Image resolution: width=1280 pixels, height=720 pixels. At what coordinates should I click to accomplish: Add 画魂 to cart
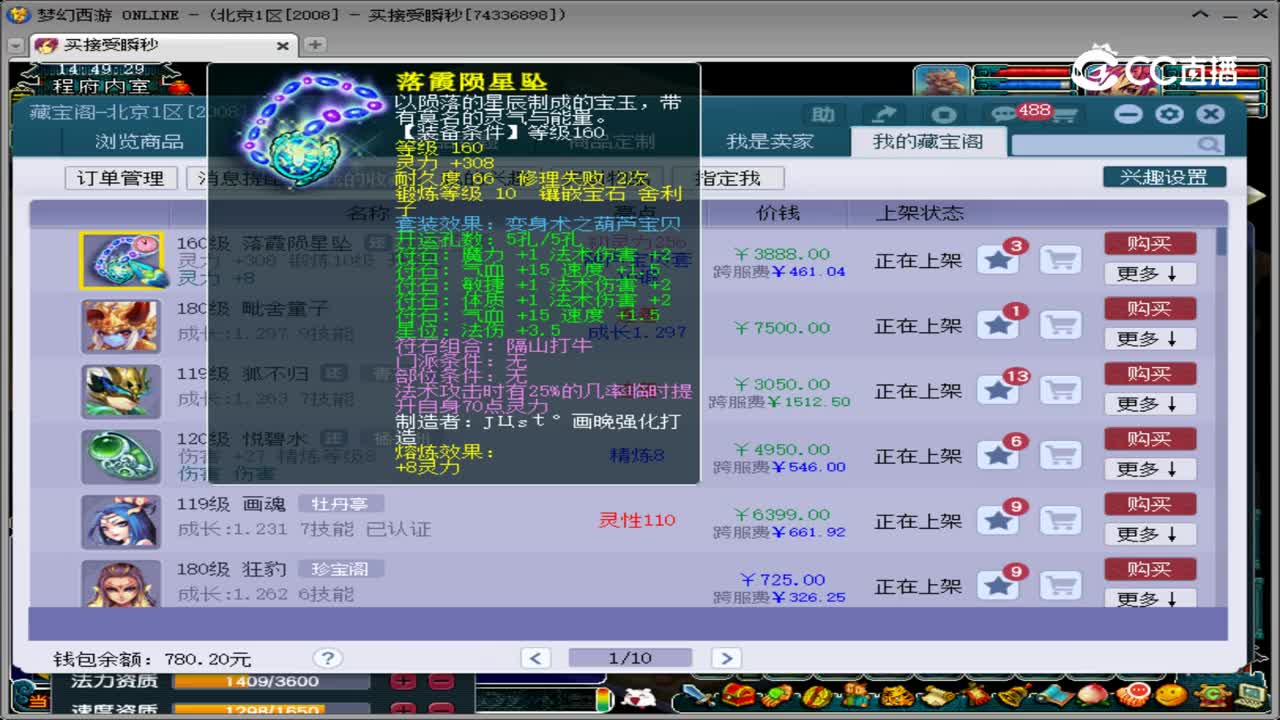coord(1060,520)
